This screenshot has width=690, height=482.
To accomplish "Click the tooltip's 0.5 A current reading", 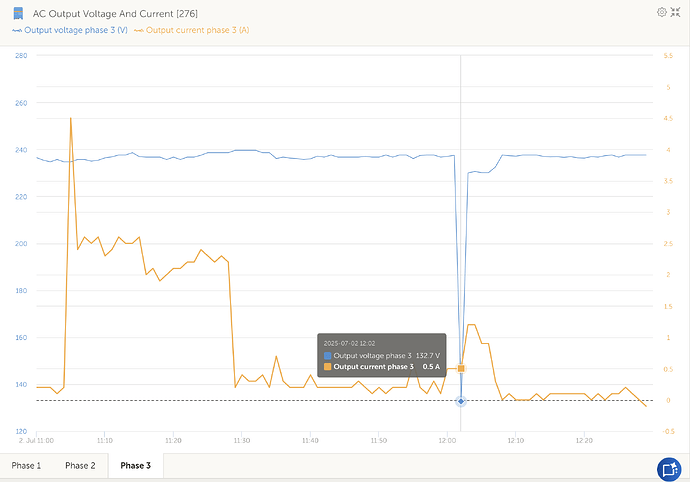I will (x=431, y=367).
